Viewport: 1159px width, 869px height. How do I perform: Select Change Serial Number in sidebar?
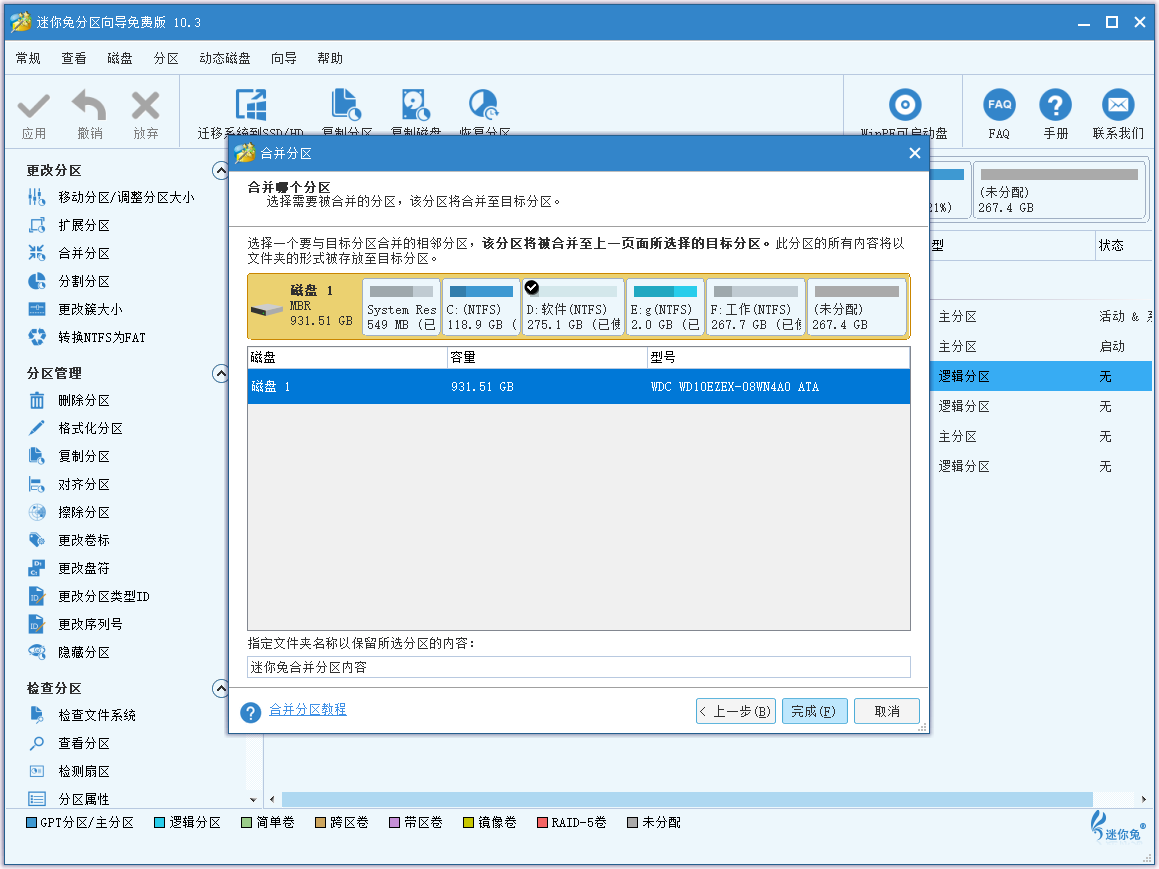(x=75, y=624)
